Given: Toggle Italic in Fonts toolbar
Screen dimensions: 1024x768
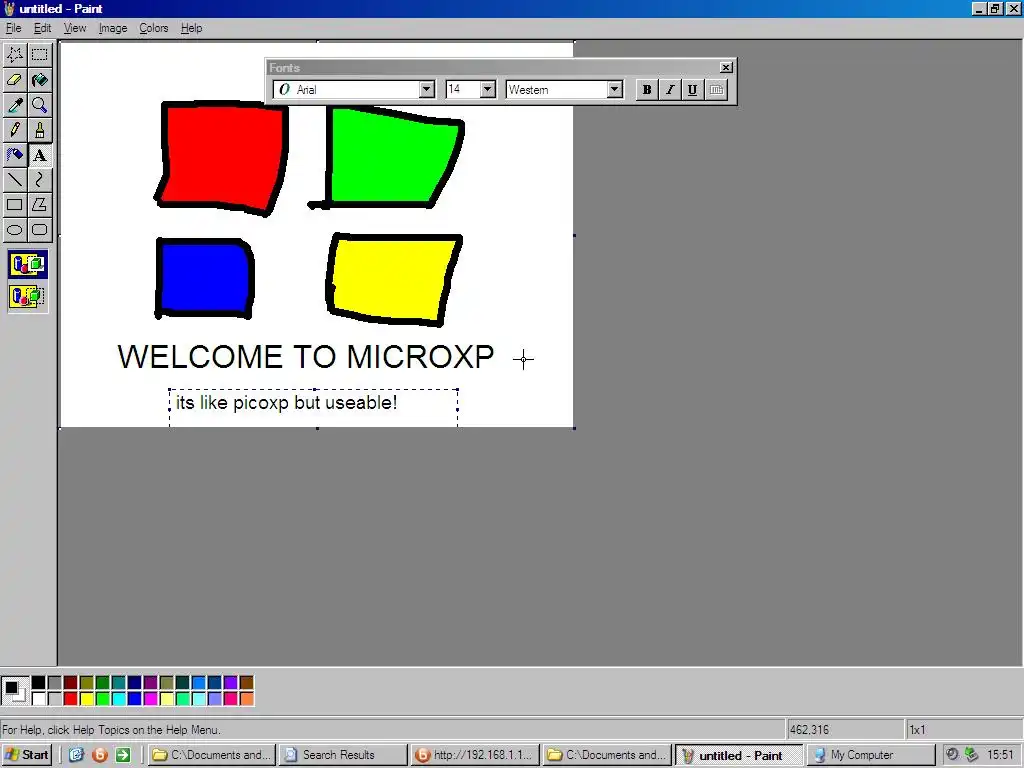Looking at the screenshot, I should pyautogui.click(x=669, y=89).
